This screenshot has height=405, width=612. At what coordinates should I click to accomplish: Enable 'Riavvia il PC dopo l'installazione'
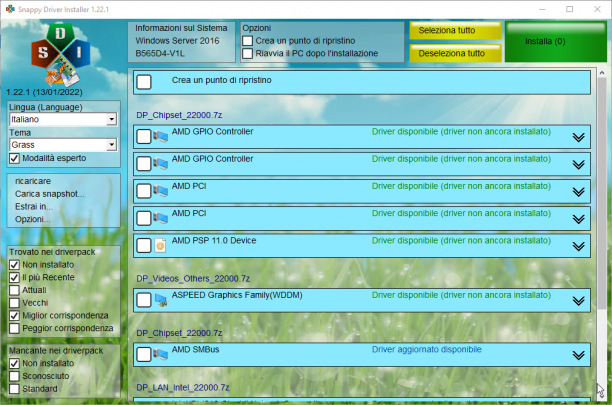(x=247, y=53)
